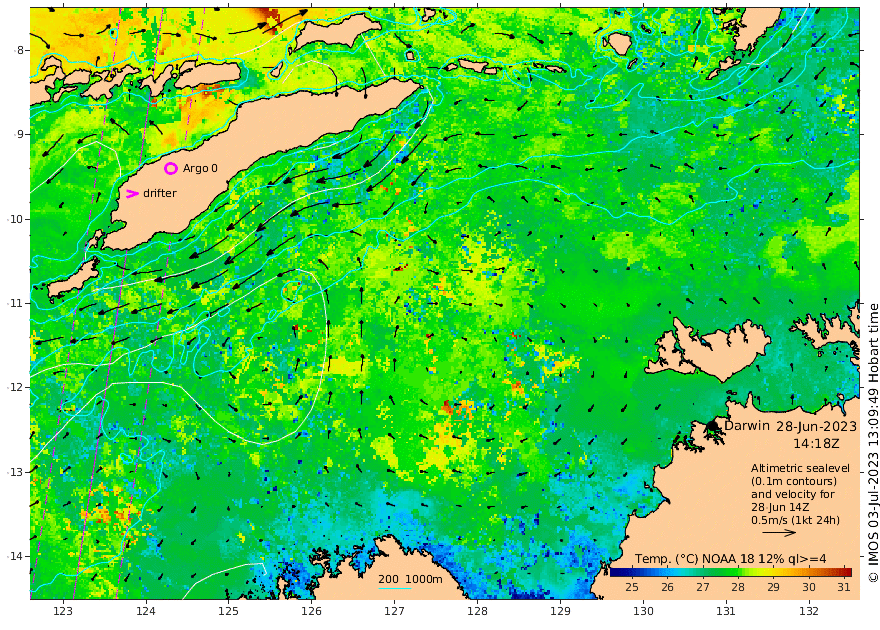Click the latitude 10 axis label

point(16,219)
